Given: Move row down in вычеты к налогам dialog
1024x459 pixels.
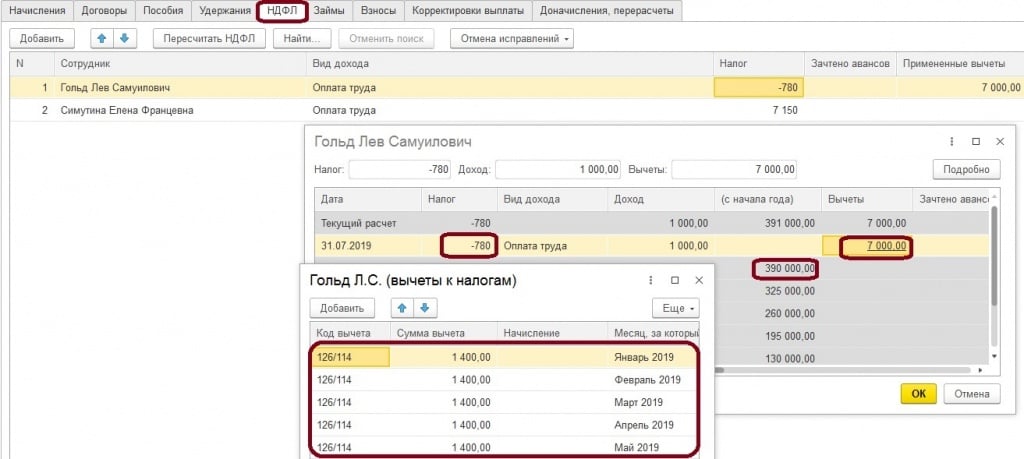Looking at the screenshot, I should pos(423,308).
